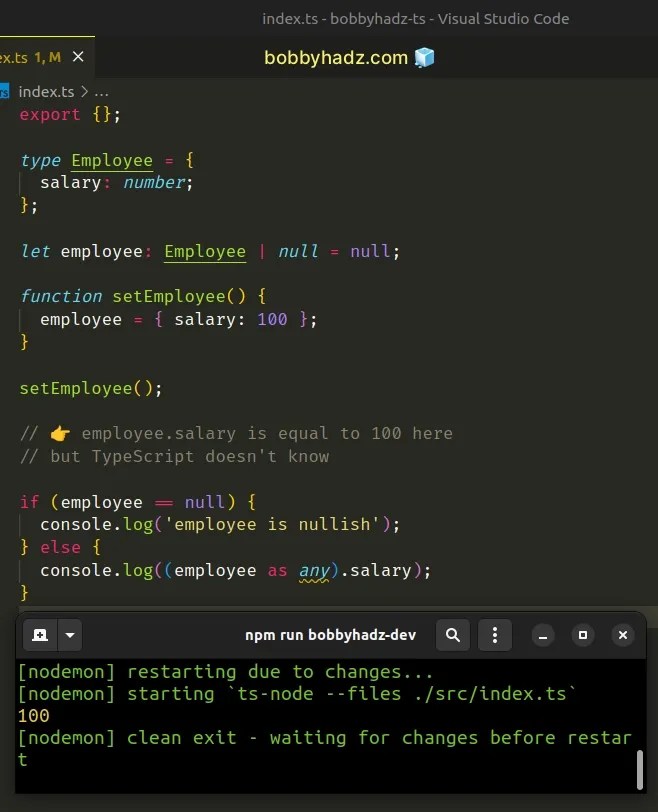Click the standalone 'setEmployee();' call
Viewport: 658px width, 812px height.
tap(91, 388)
